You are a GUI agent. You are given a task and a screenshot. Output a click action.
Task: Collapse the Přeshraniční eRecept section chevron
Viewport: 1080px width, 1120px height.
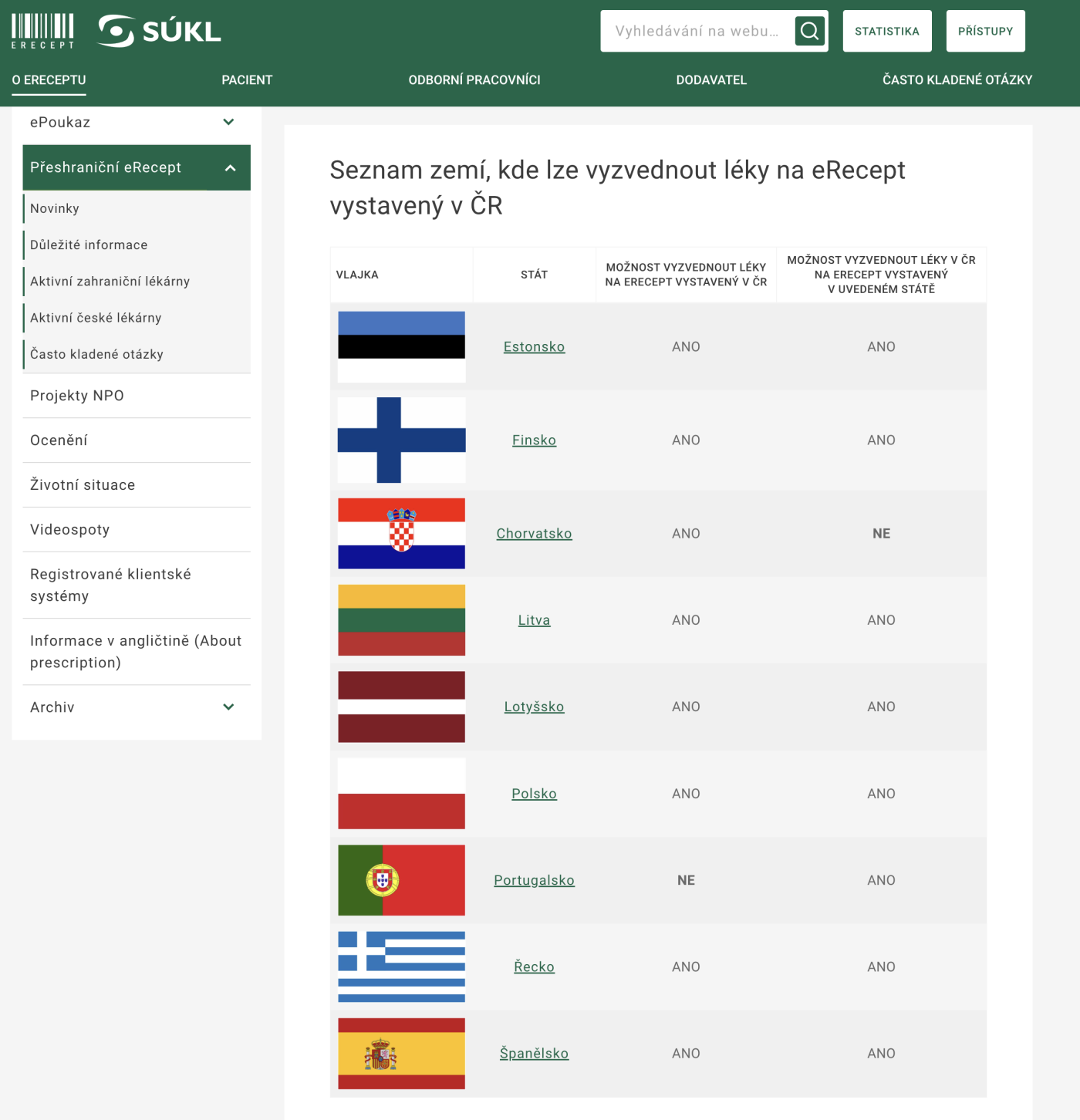[230, 167]
